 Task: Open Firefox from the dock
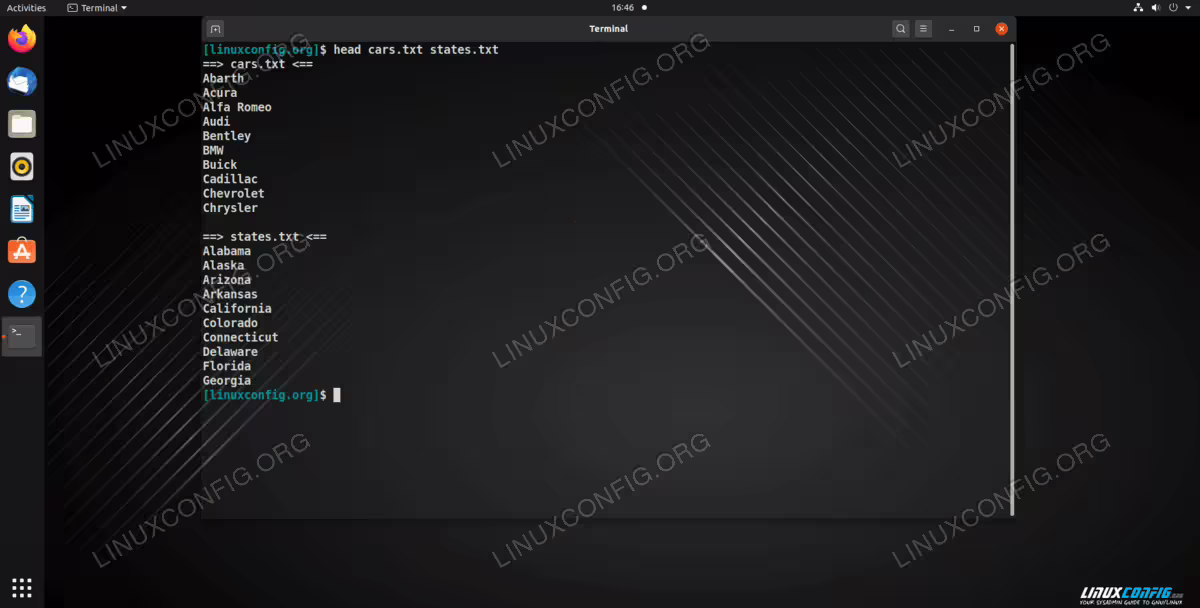(x=22, y=39)
